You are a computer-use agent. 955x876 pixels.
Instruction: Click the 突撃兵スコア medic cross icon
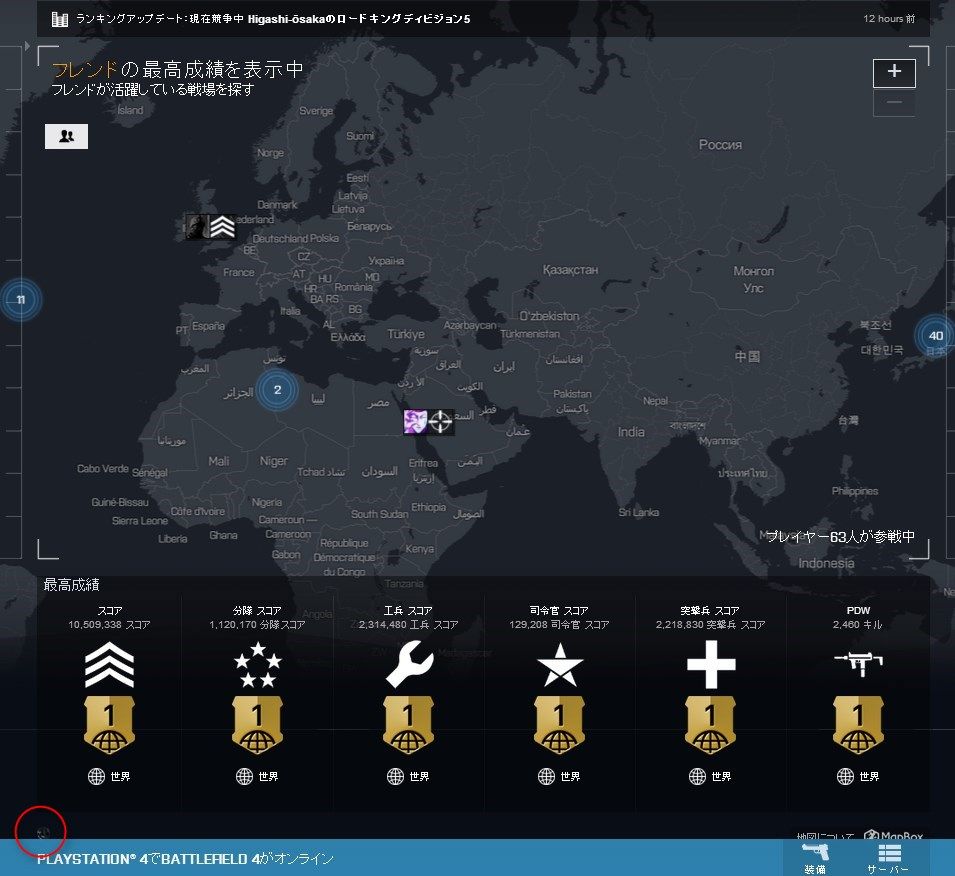point(711,665)
